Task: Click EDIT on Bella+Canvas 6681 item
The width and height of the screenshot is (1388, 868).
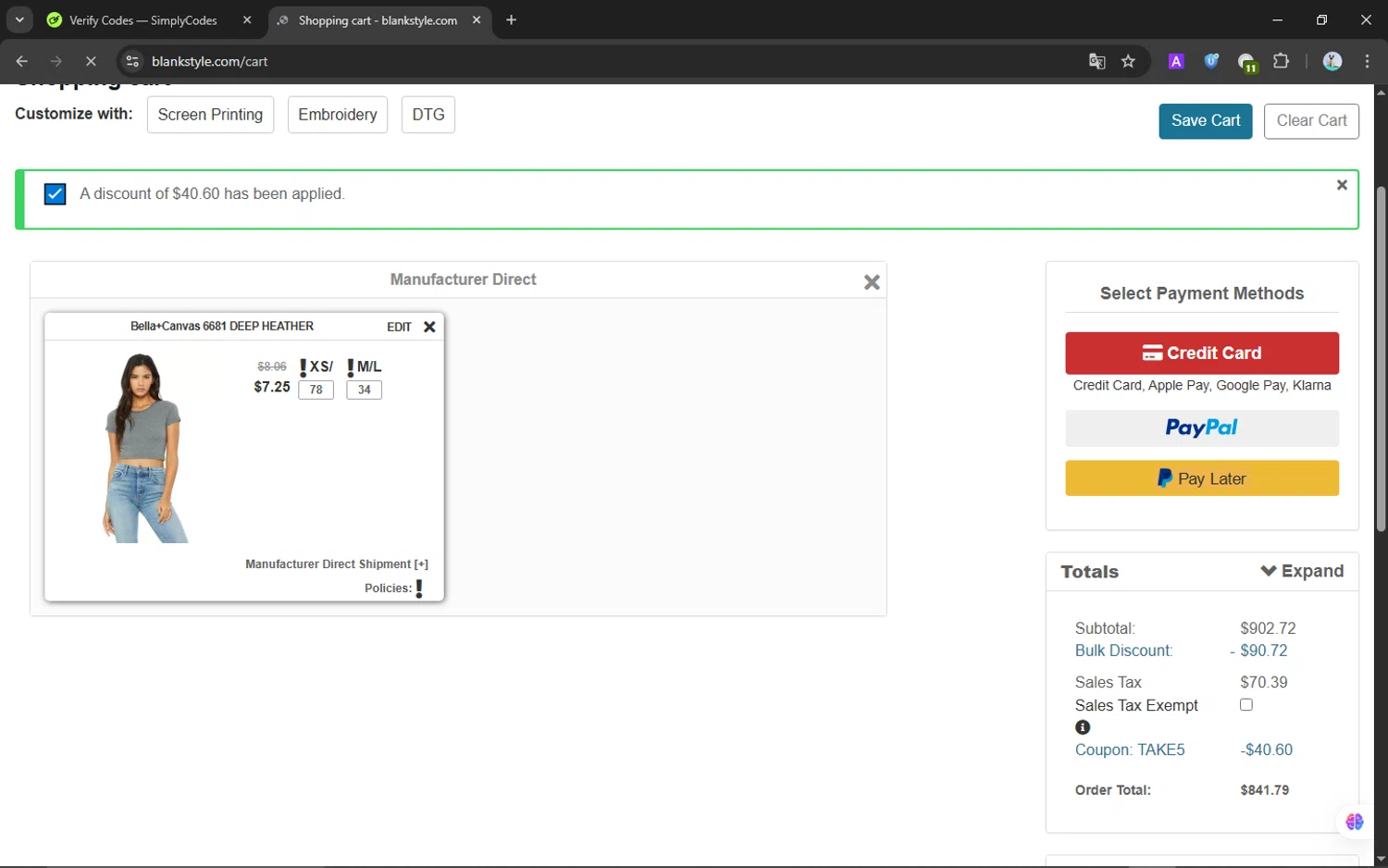Action: [399, 327]
